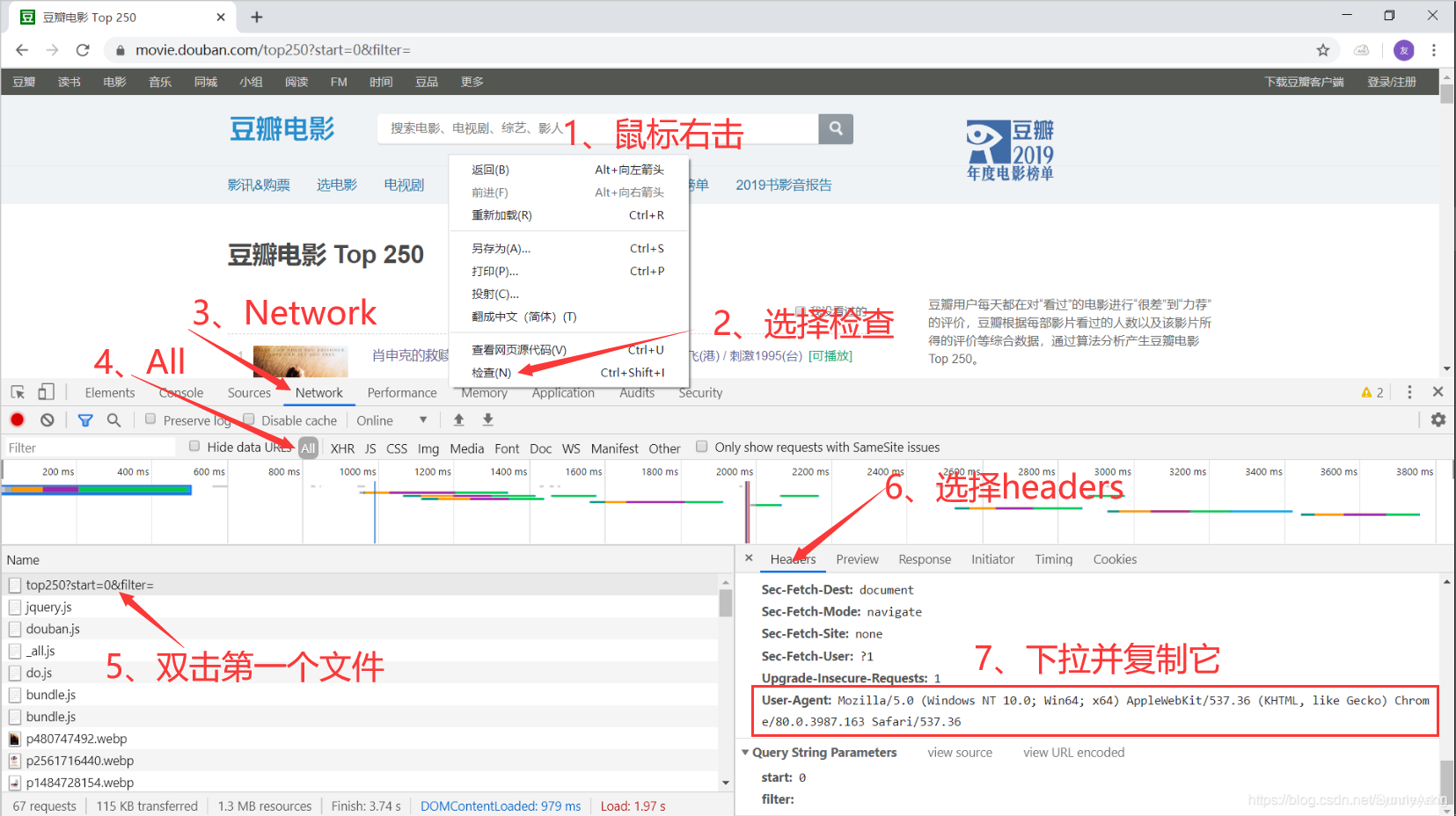Reload the page with the refresh icon

coord(83,50)
